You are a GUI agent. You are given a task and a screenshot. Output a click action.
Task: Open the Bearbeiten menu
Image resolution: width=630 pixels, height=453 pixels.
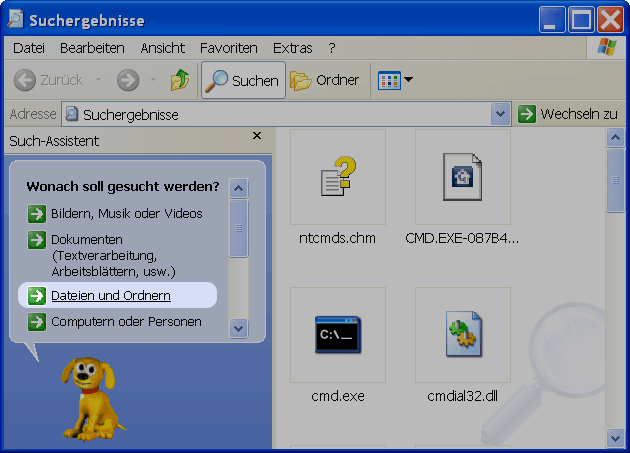tap(92, 48)
